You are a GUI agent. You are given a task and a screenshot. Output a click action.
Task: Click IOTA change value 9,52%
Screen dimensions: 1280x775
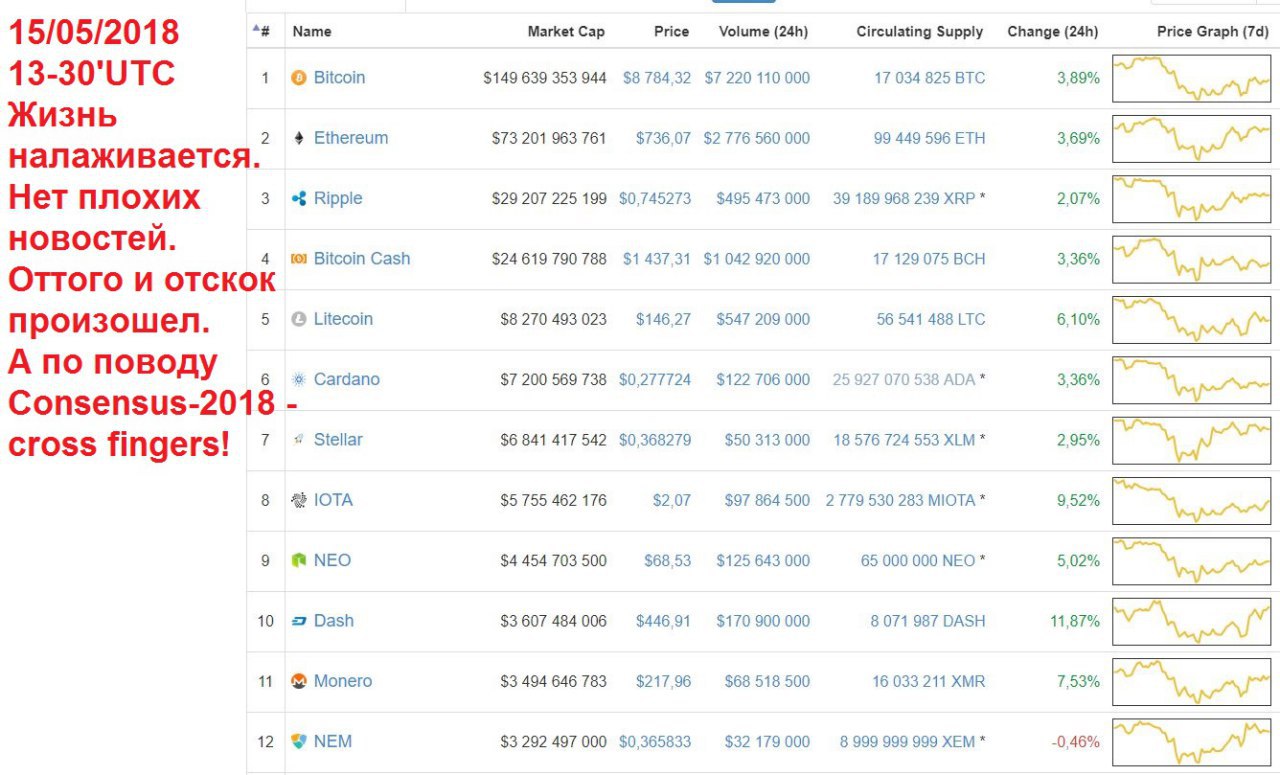[1078, 500]
